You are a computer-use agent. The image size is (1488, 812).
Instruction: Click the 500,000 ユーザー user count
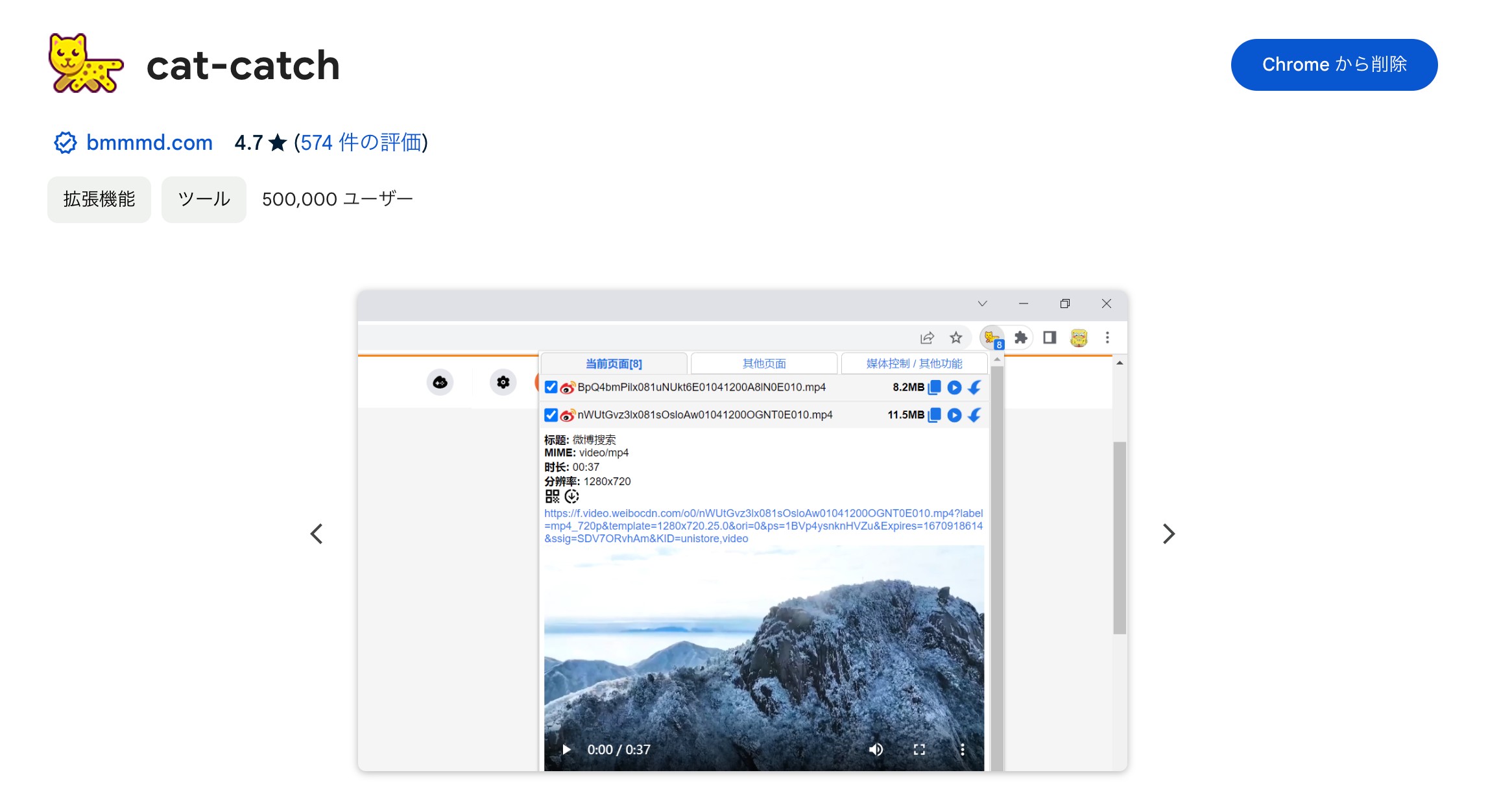pyautogui.click(x=337, y=199)
